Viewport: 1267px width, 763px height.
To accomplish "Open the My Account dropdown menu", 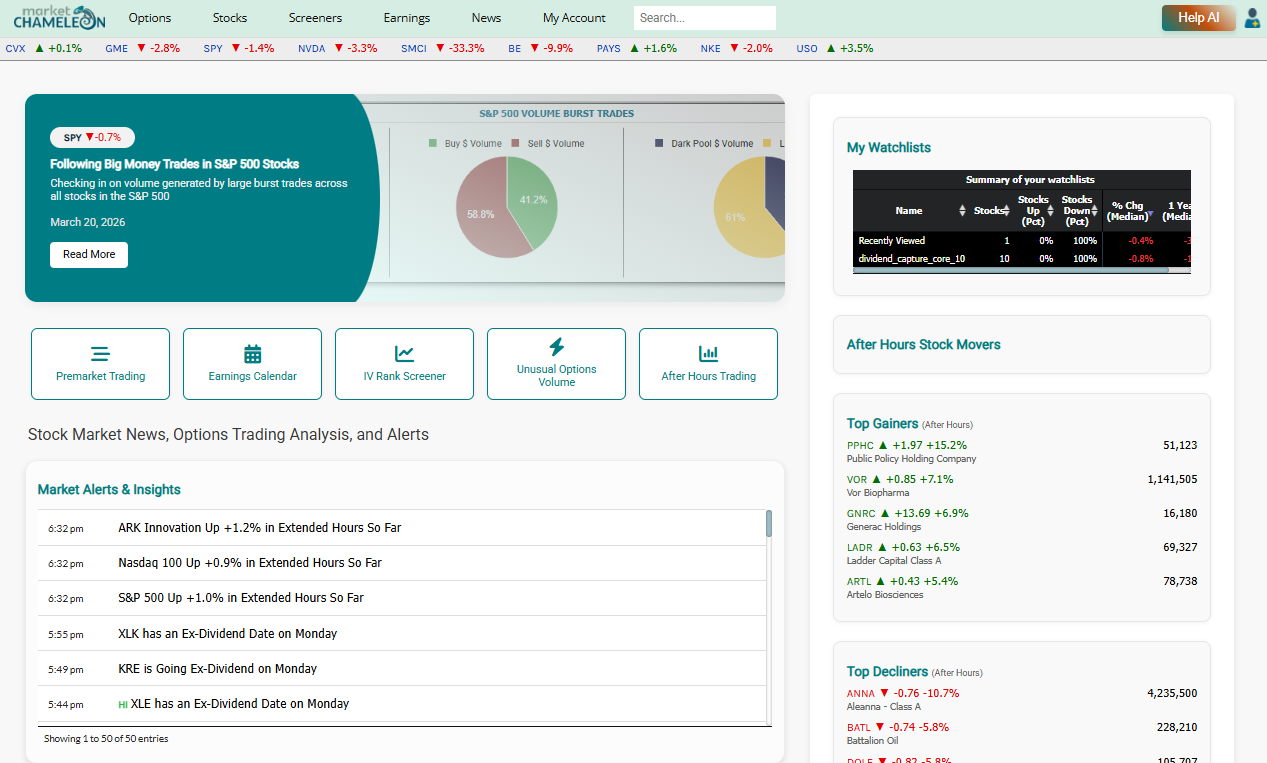I will coord(574,18).
